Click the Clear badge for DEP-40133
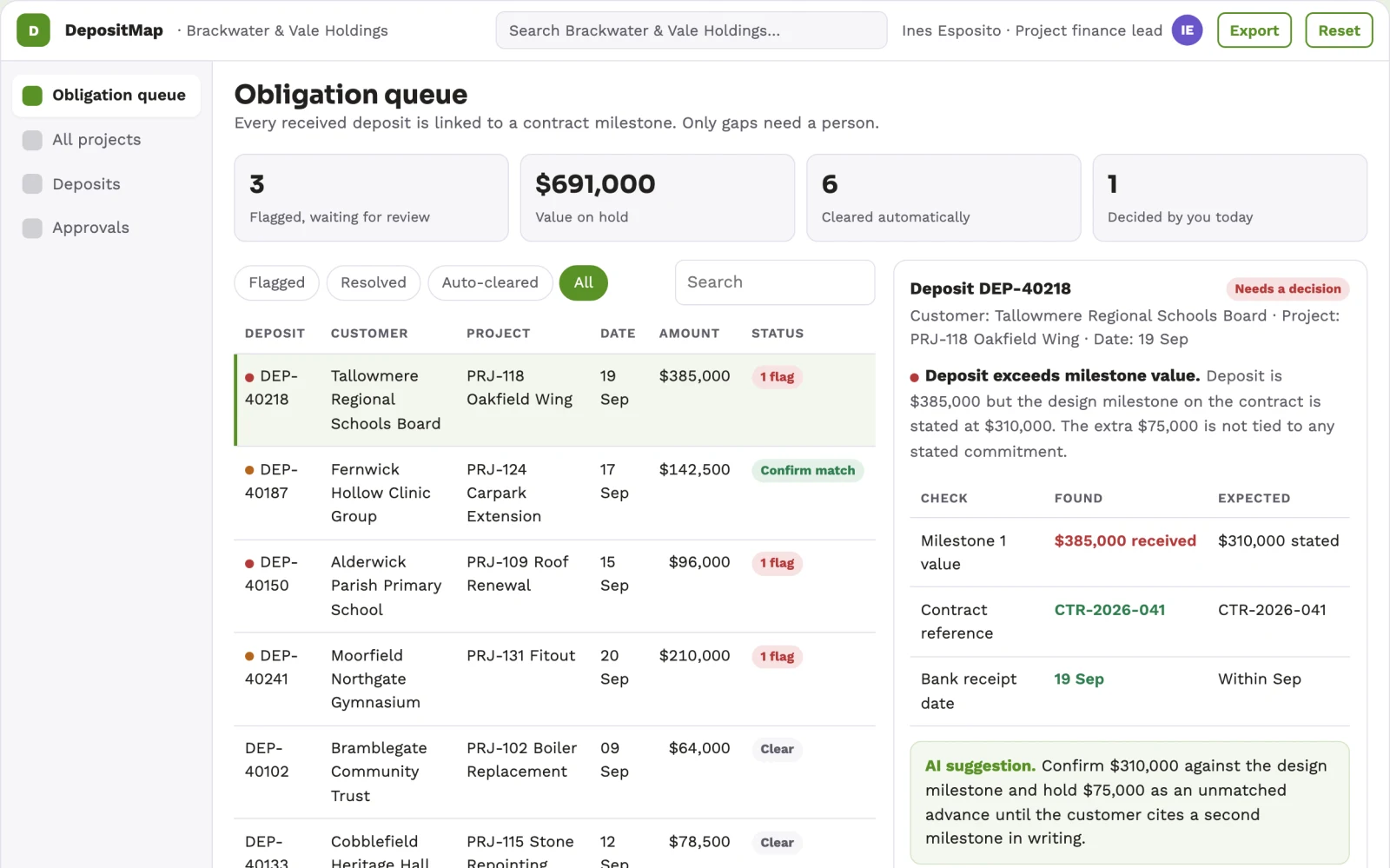This screenshot has height=868, width=1390. pos(777,843)
